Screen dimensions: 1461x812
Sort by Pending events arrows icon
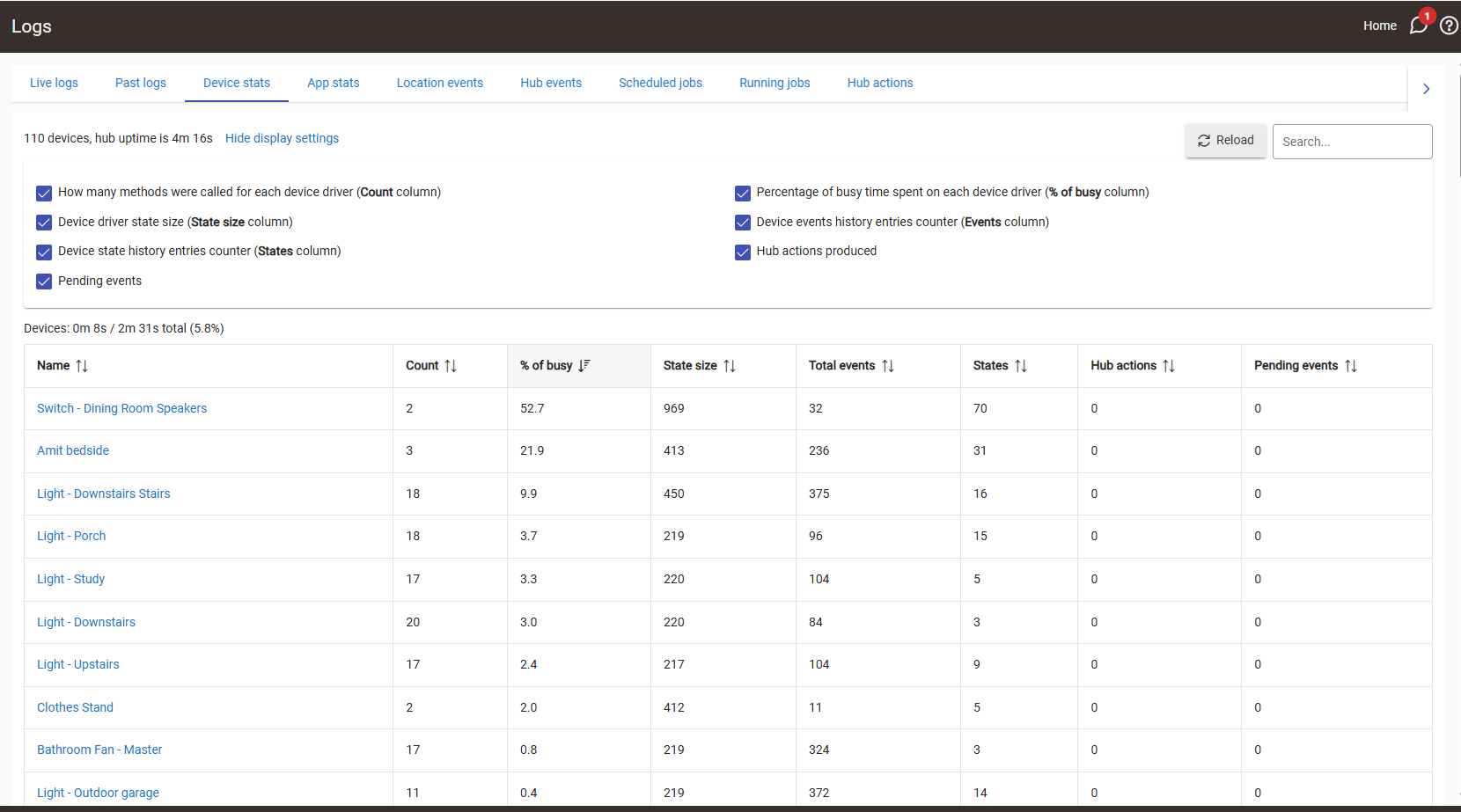coord(1351,366)
